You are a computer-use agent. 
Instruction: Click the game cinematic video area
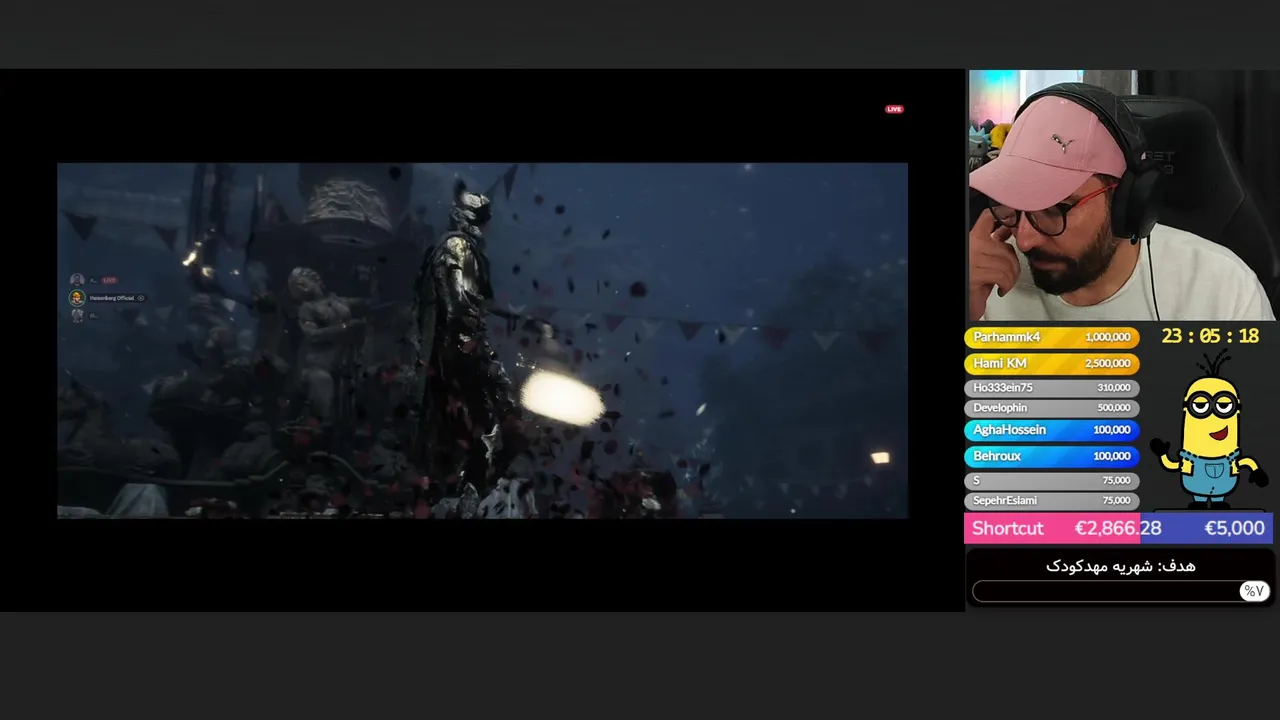482,340
